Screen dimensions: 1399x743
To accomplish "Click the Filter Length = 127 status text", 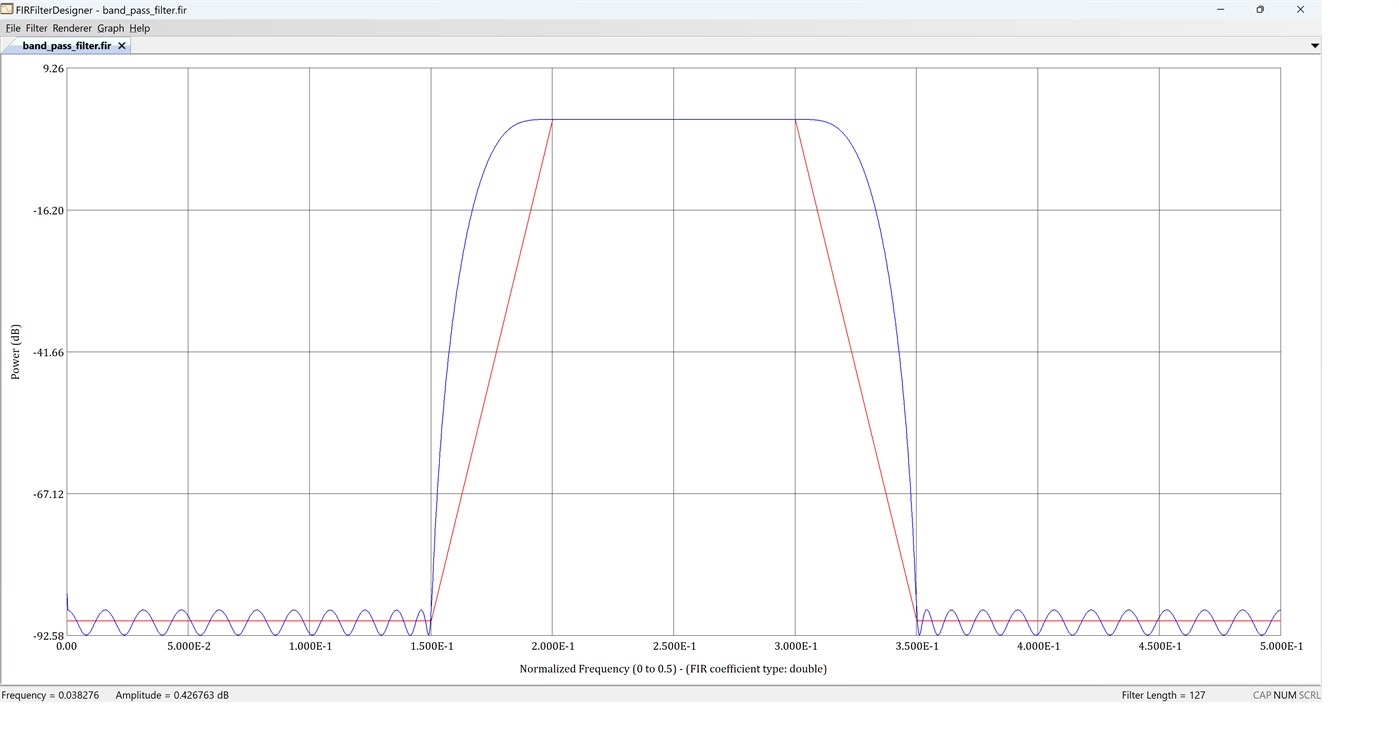I will tap(1163, 695).
